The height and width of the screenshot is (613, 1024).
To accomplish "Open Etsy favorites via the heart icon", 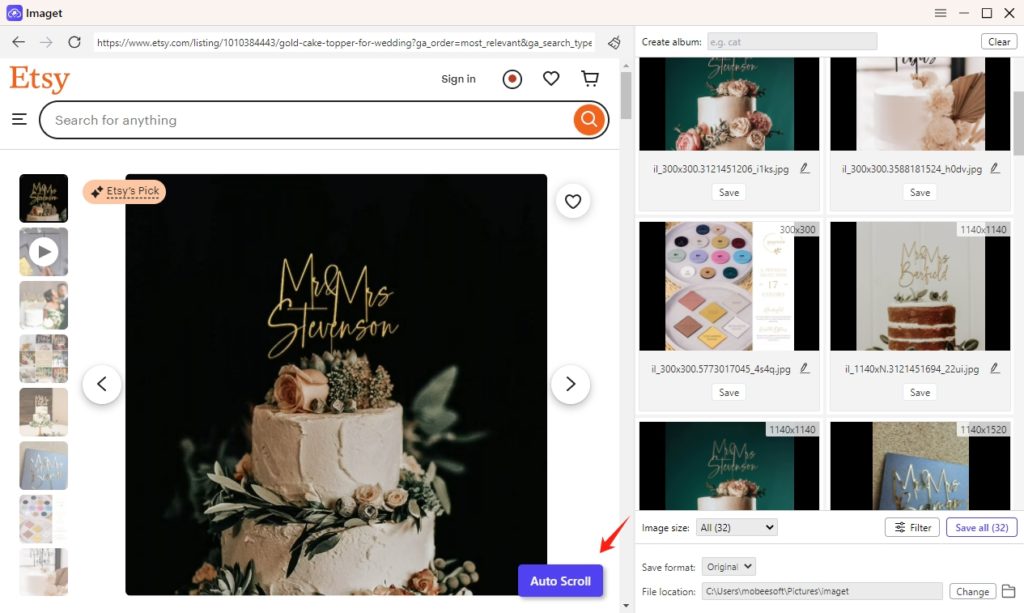I will coord(551,78).
